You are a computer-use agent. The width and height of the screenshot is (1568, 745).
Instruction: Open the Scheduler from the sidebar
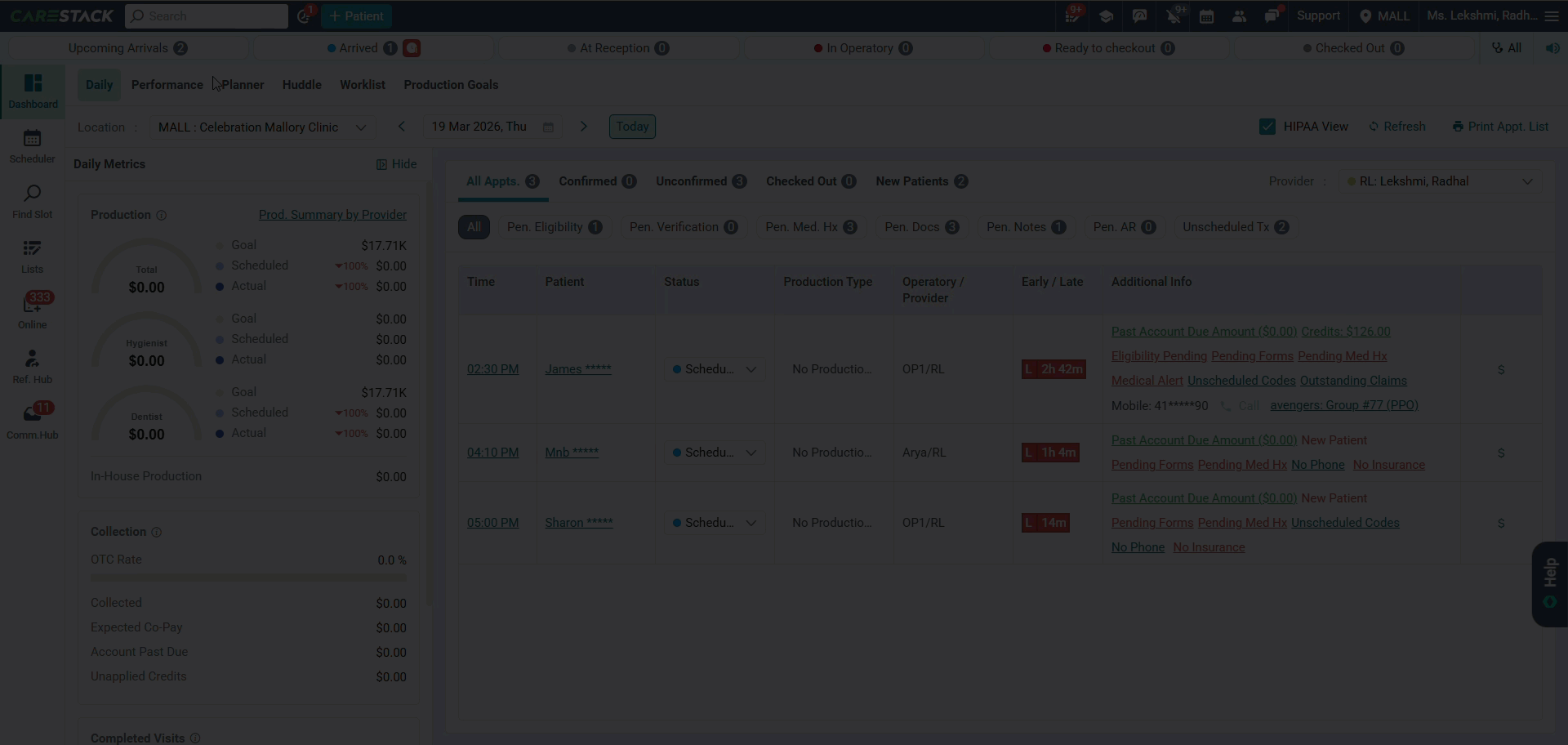(x=33, y=146)
